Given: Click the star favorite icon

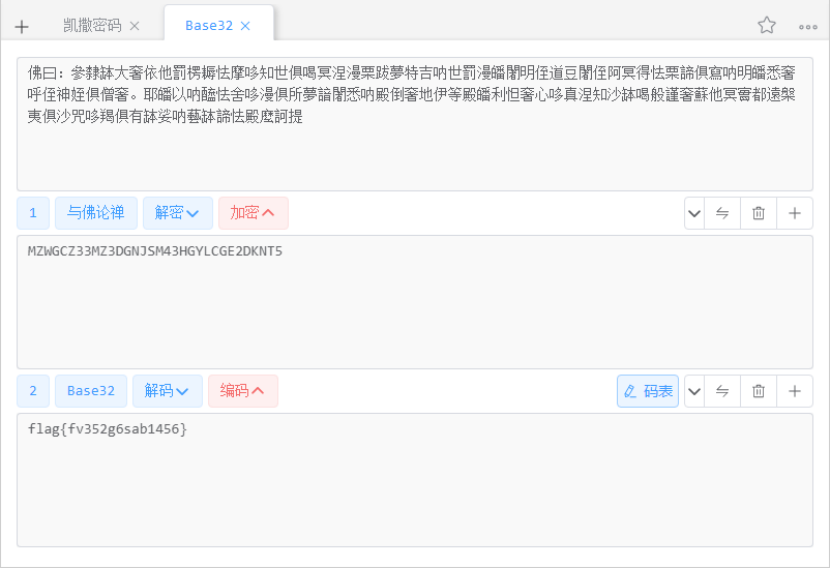Looking at the screenshot, I should [767, 26].
